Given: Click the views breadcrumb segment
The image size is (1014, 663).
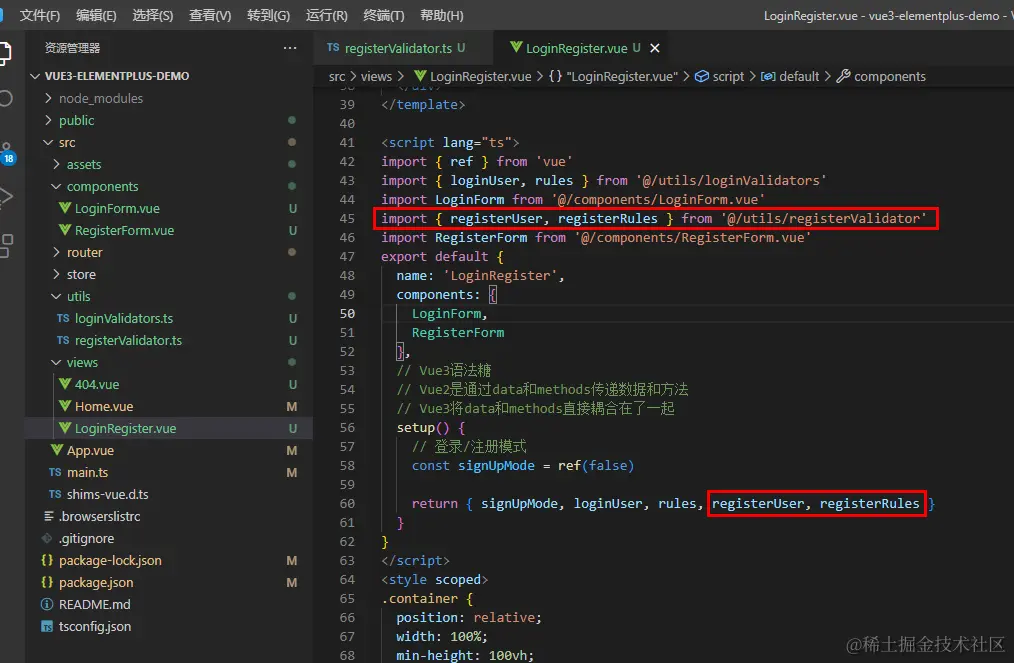Looking at the screenshot, I should click(376, 76).
